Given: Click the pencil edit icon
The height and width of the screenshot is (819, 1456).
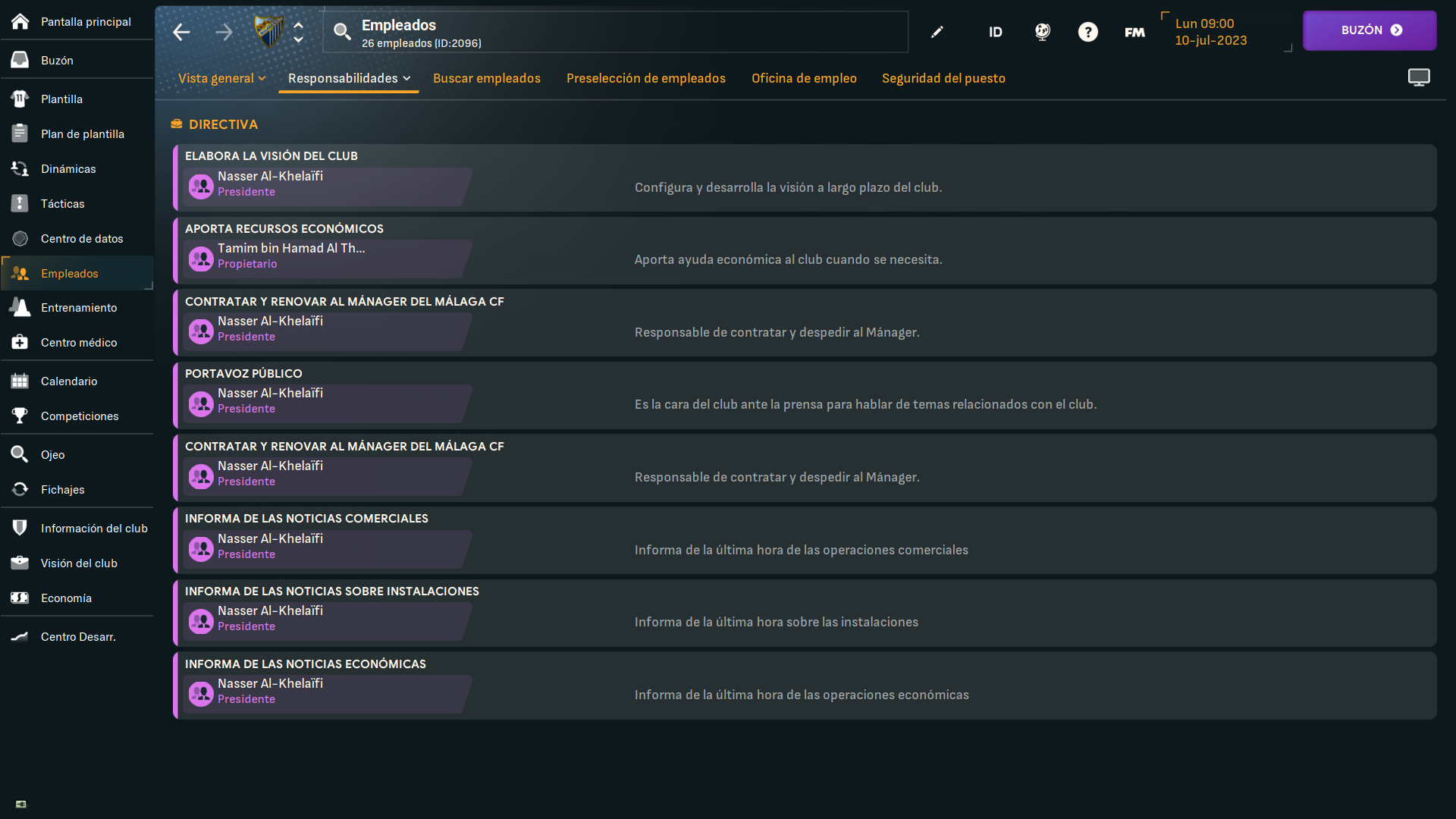Looking at the screenshot, I should click(937, 32).
